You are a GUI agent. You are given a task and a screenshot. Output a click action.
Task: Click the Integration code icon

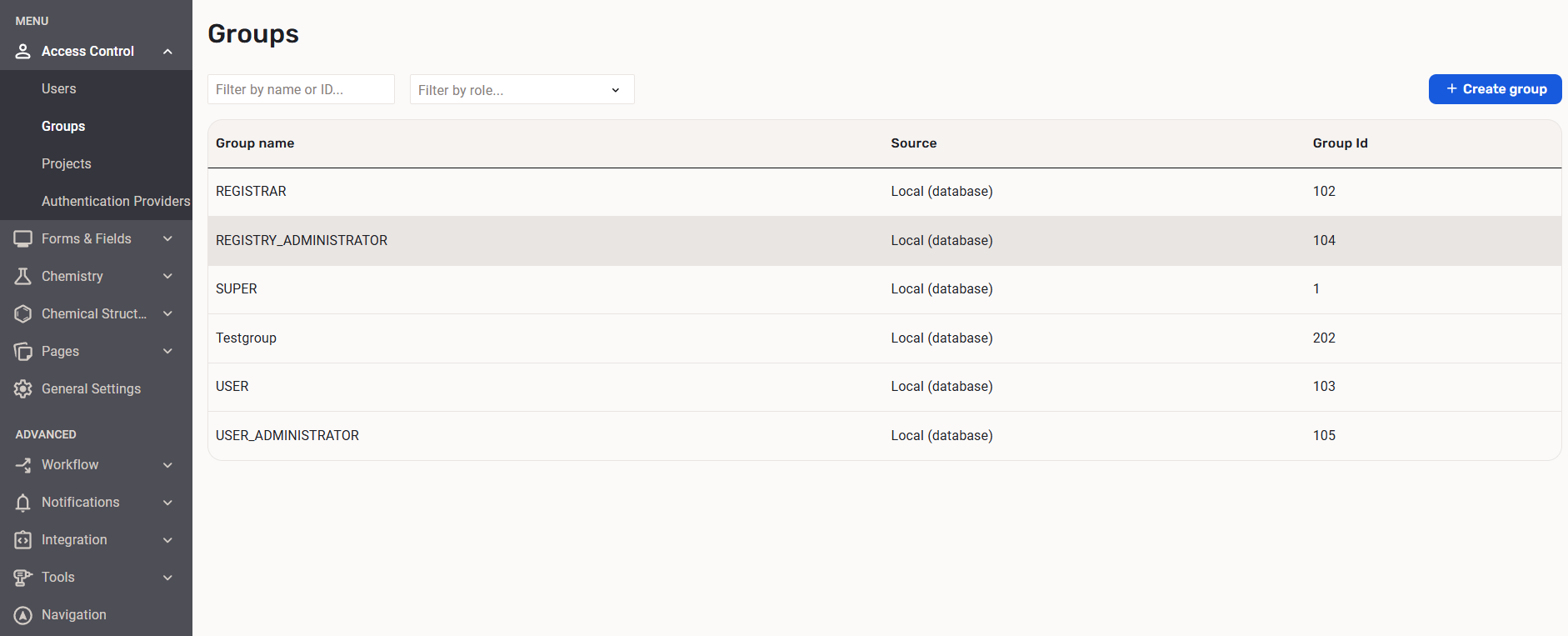click(x=23, y=540)
